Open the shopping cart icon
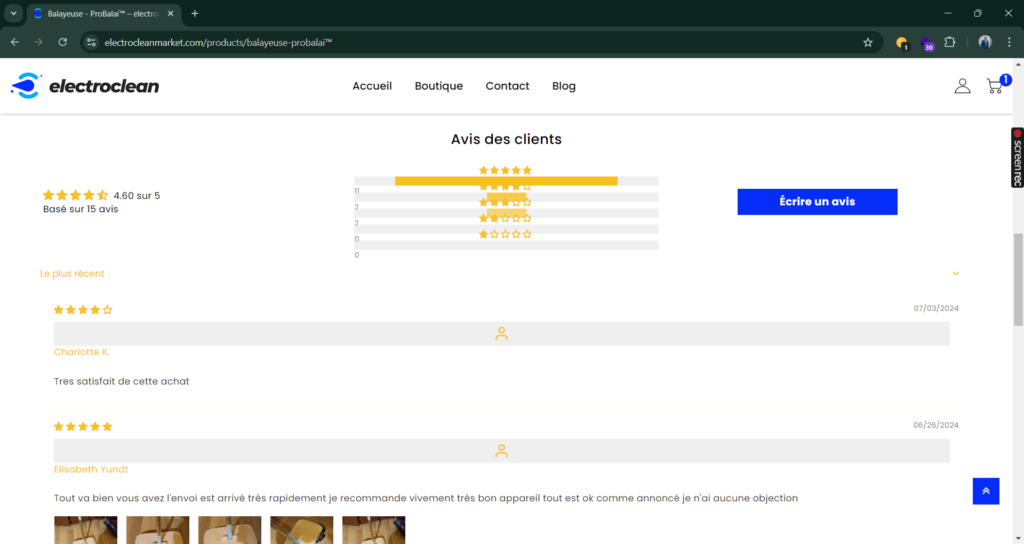Viewport: 1024px width, 544px height. coord(995,86)
